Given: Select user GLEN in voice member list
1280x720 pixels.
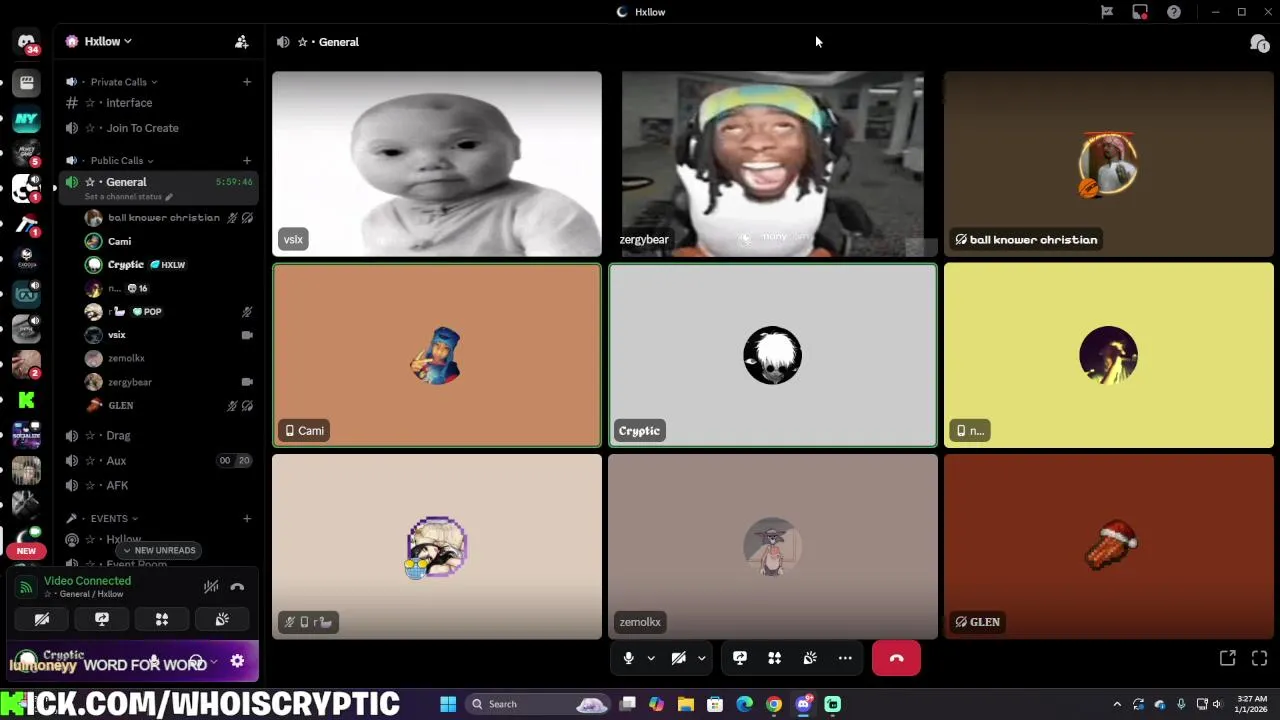Looking at the screenshot, I should (170, 405).
